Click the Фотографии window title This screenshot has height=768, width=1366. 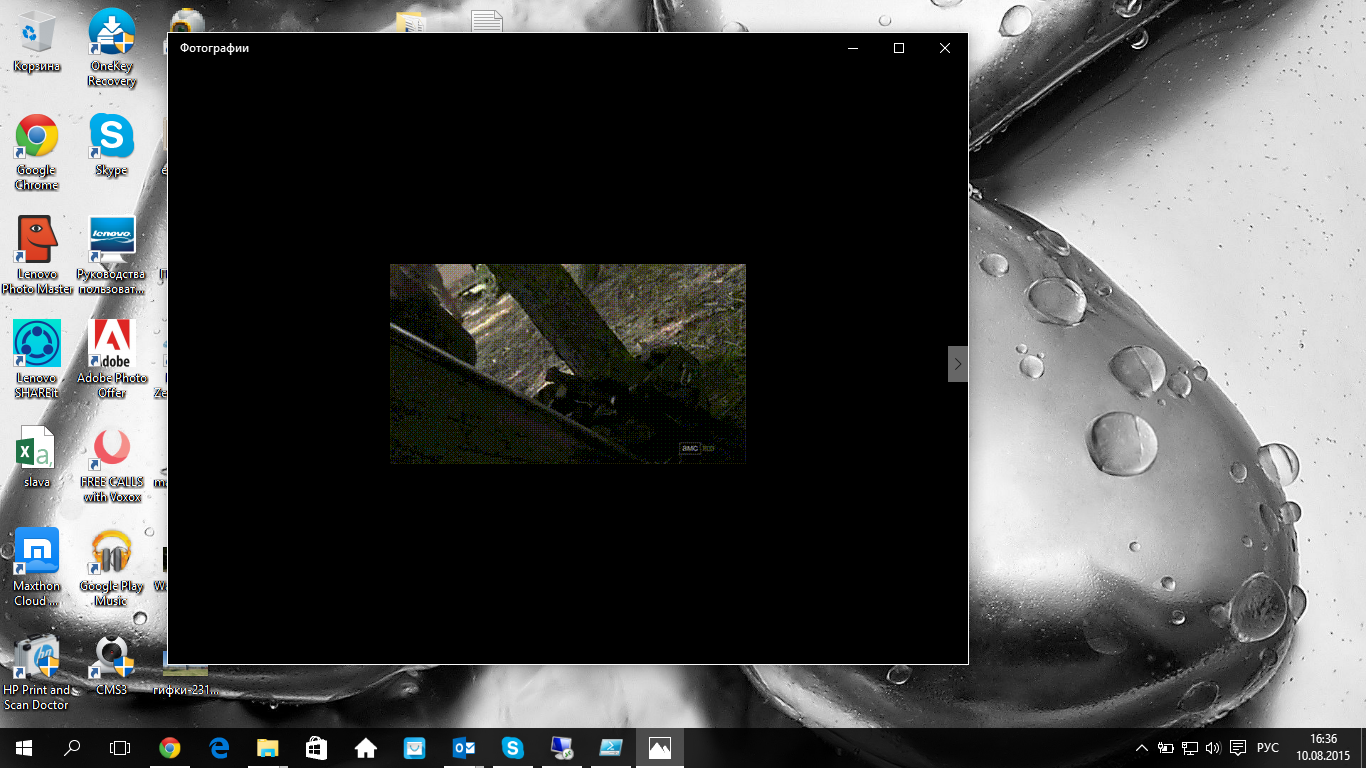(214, 48)
